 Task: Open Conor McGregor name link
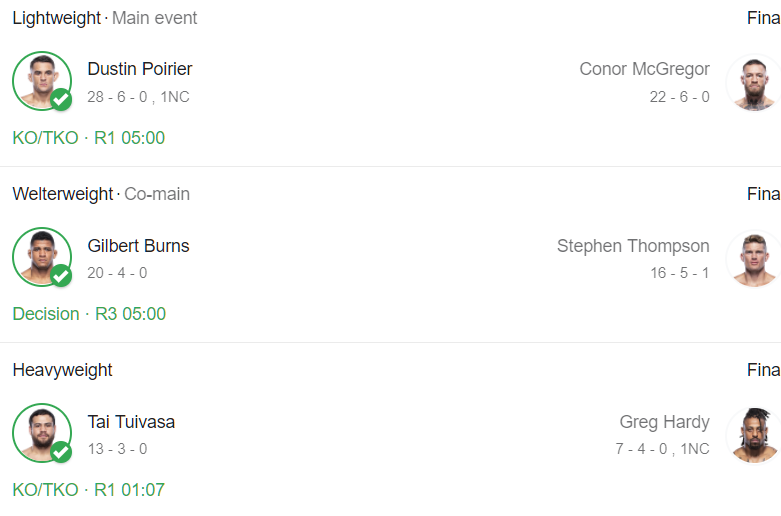pos(644,69)
